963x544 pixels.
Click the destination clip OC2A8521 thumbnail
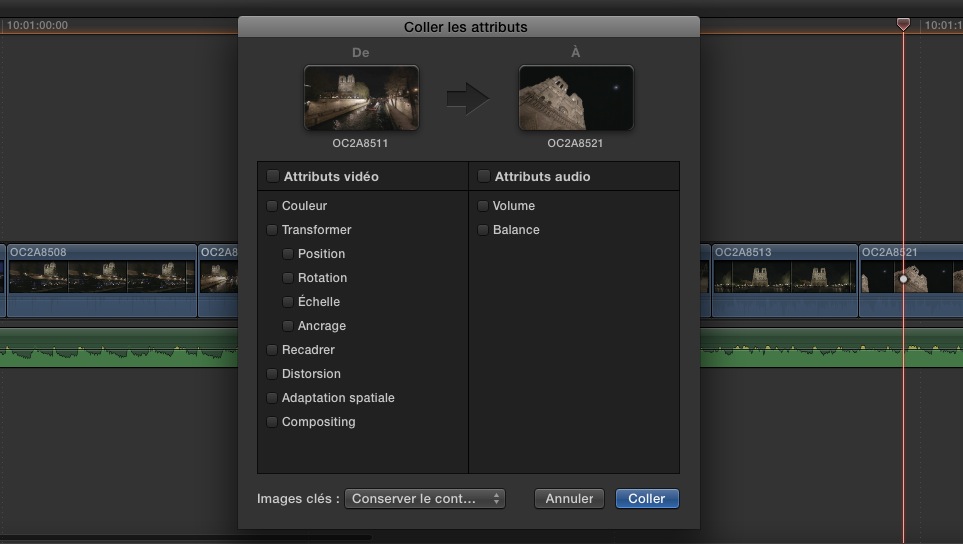coord(575,98)
